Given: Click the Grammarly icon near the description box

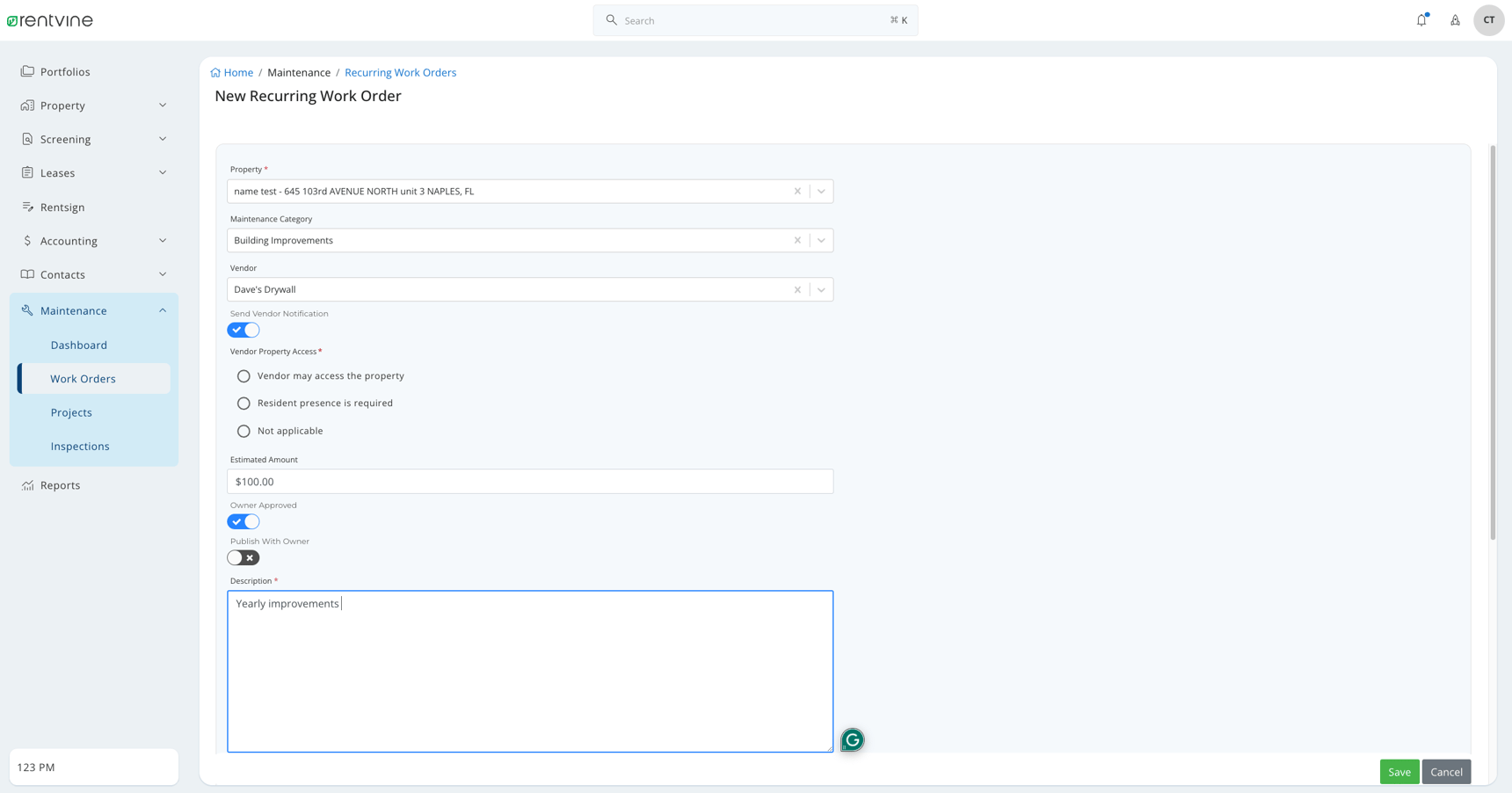Looking at the screenshot, I should tap(851, 739).
